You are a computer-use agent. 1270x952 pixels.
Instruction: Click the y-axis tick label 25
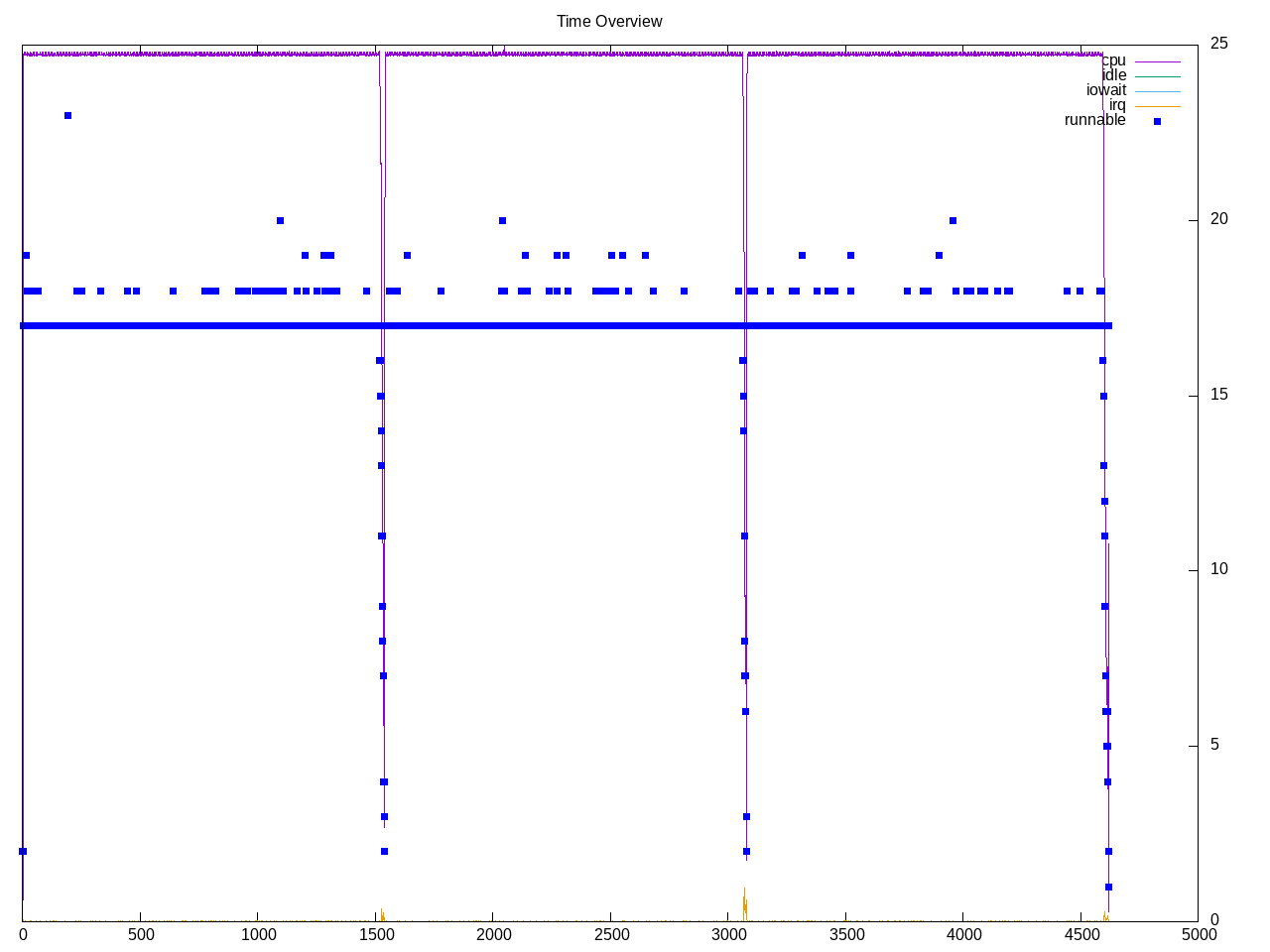click(x=1218, y=43)
